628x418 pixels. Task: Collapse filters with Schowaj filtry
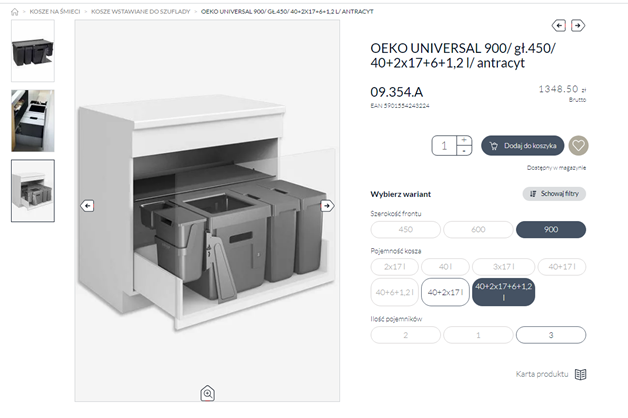tap(554, 194)
